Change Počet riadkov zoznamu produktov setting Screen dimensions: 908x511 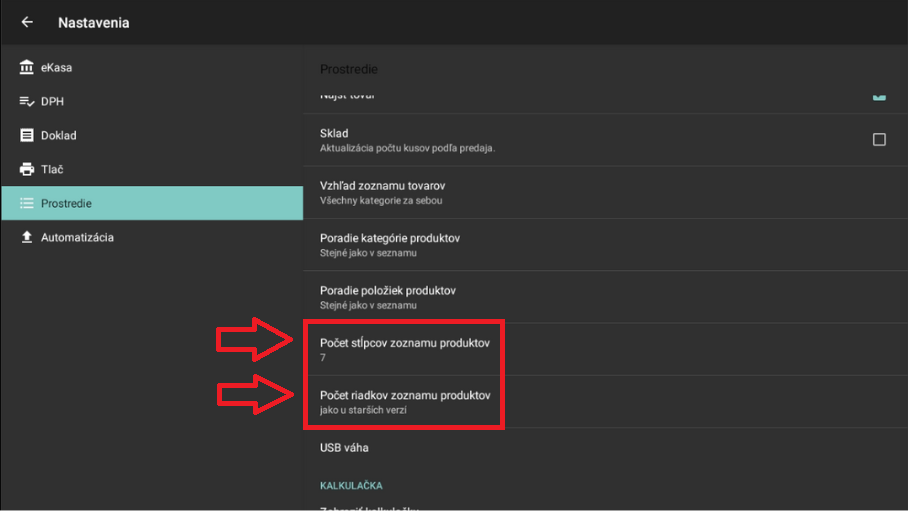coord(404,402)
